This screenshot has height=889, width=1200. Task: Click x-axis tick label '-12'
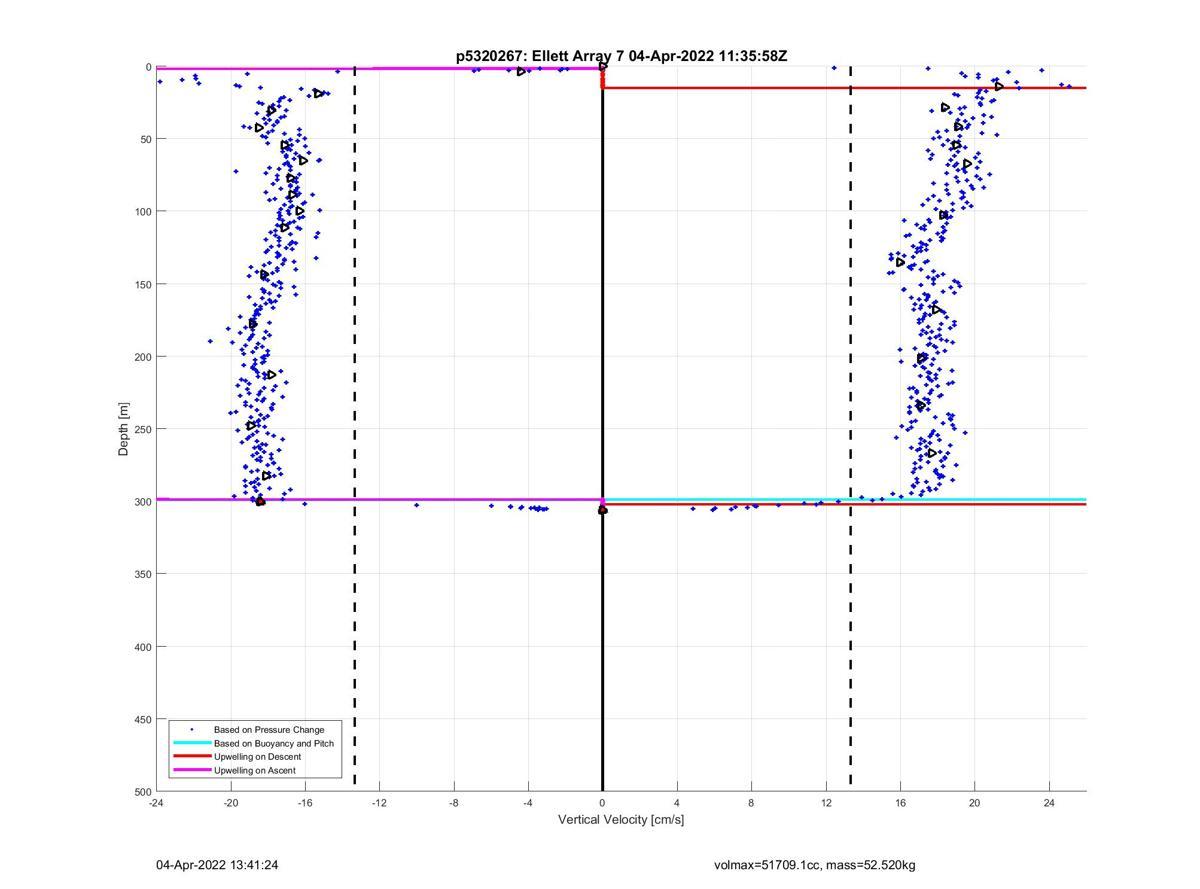coord(379,803)
